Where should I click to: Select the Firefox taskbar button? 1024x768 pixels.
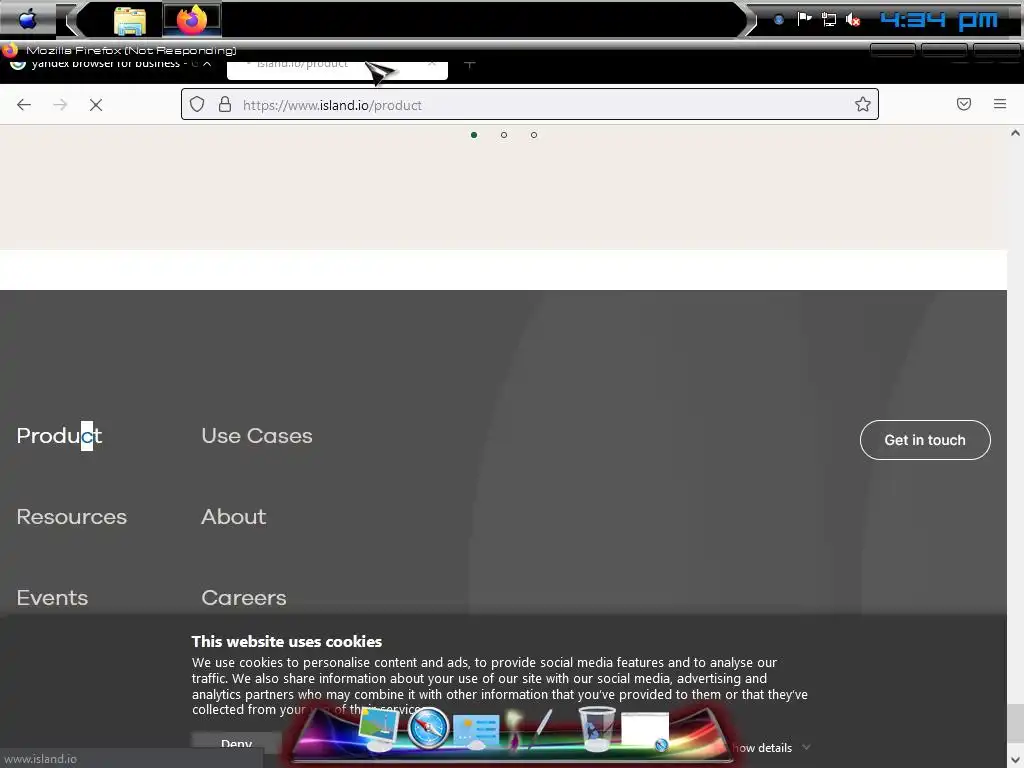click(192, 20)
